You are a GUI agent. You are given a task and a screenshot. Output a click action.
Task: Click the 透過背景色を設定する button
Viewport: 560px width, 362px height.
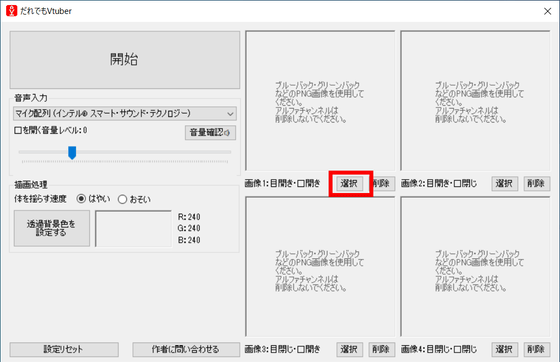point(52,228)
